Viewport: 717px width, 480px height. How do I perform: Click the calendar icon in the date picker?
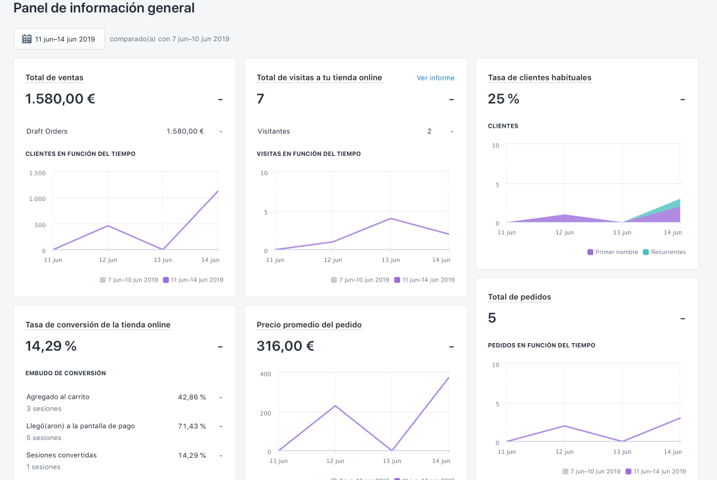click(x=27, y=39)
